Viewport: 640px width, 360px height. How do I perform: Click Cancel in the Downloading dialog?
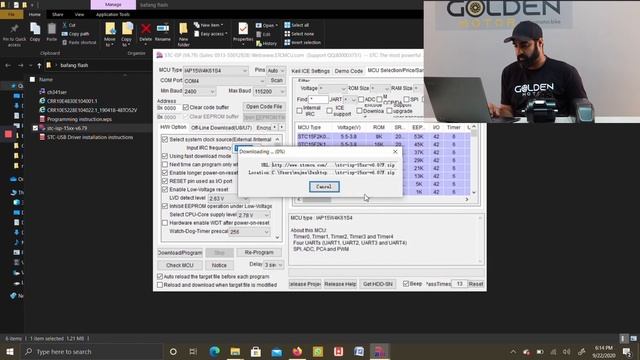click(x=324, y=187)
